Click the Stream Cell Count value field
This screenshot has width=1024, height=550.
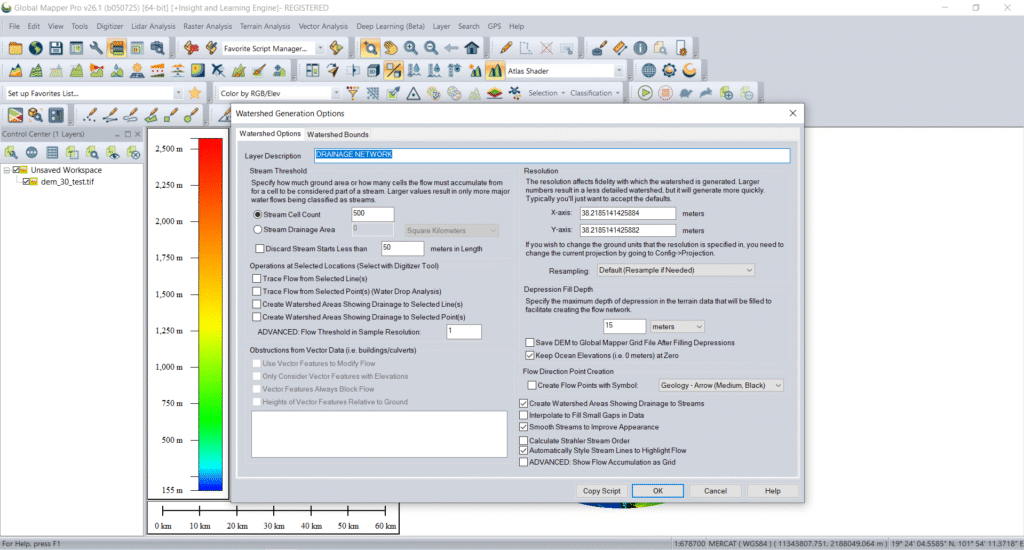click(372, 214)
